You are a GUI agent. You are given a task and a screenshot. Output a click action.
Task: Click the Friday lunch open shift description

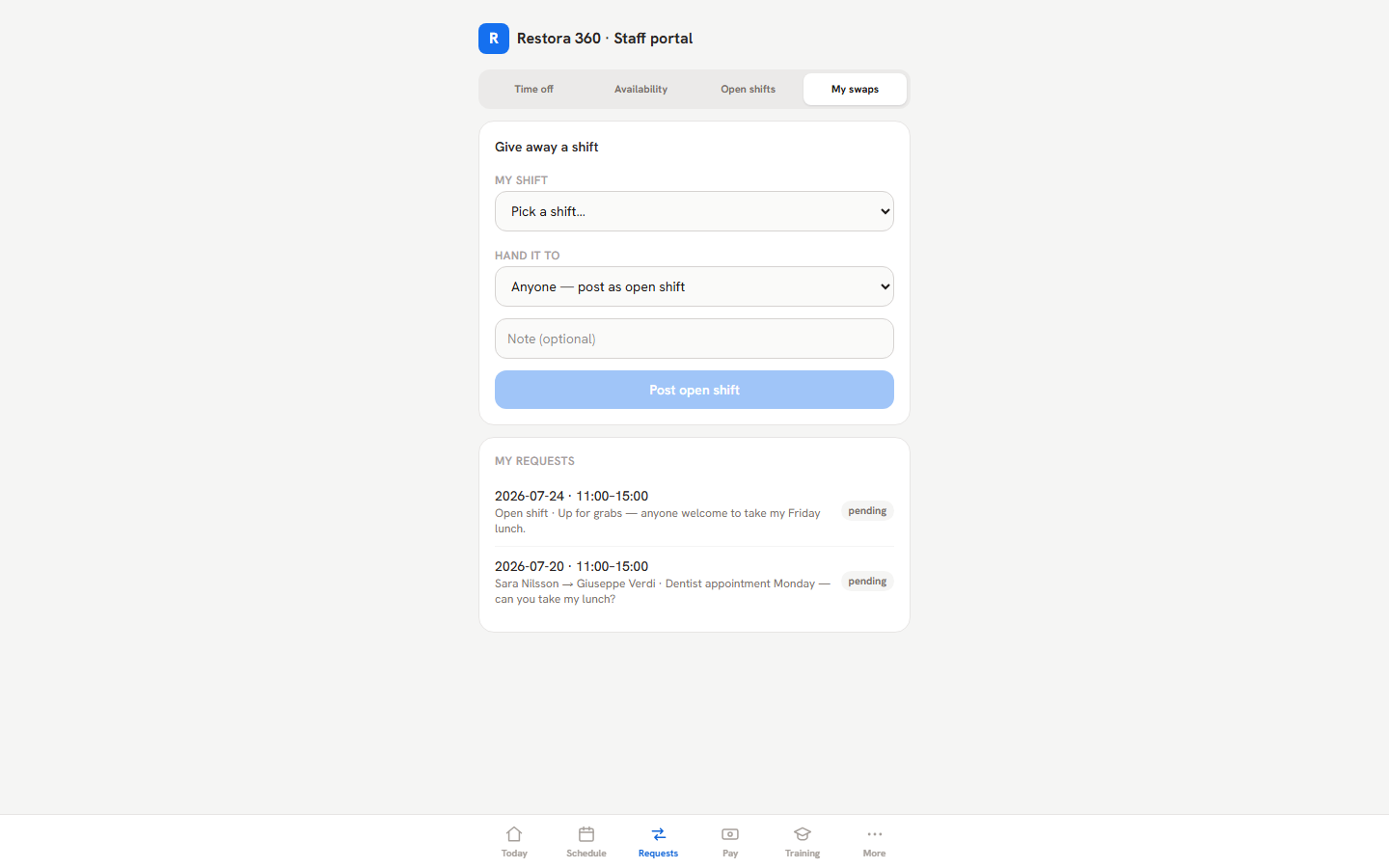point(658,521)
